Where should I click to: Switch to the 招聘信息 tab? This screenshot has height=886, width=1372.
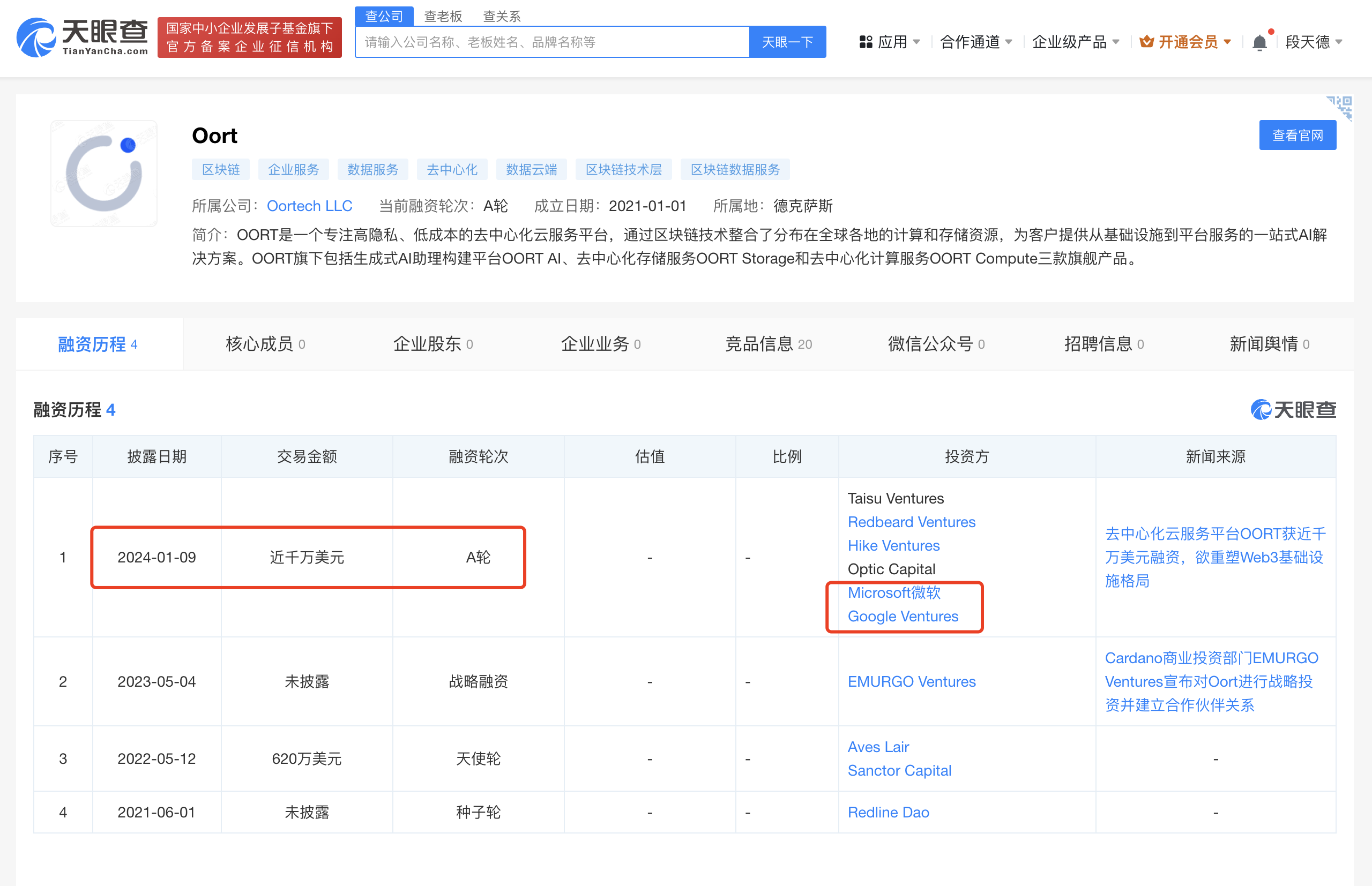1103,344
